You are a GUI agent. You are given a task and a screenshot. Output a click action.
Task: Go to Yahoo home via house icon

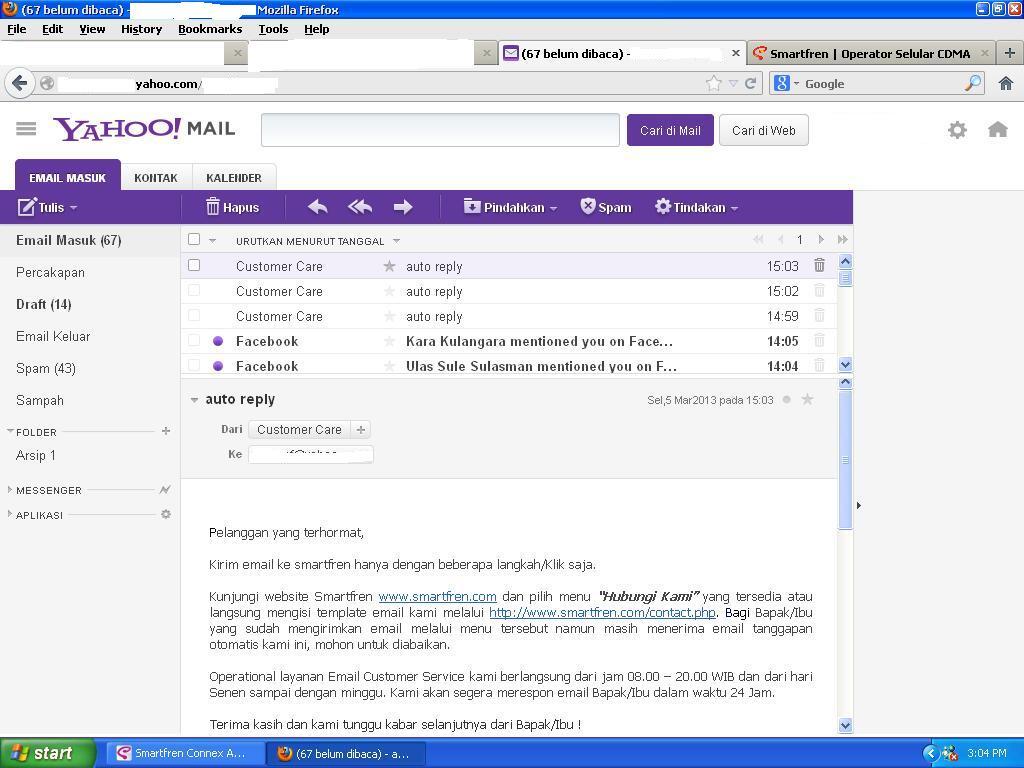pyautogui.click(x=997, y=130)
